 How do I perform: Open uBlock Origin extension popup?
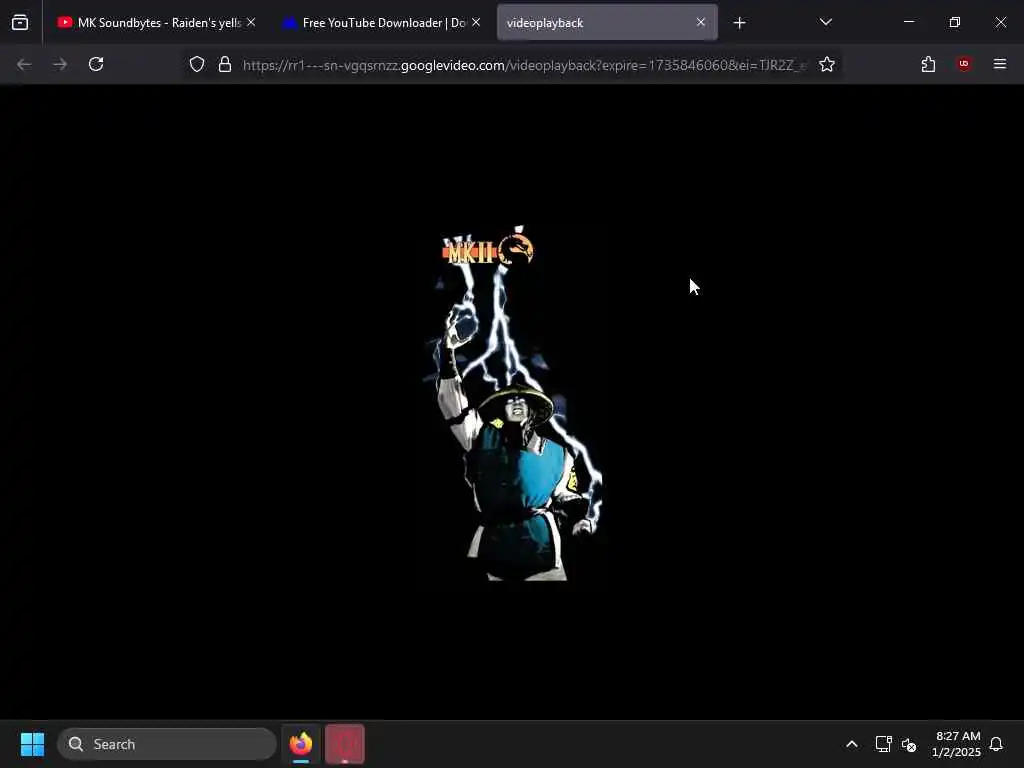click(x=964, y=64)
